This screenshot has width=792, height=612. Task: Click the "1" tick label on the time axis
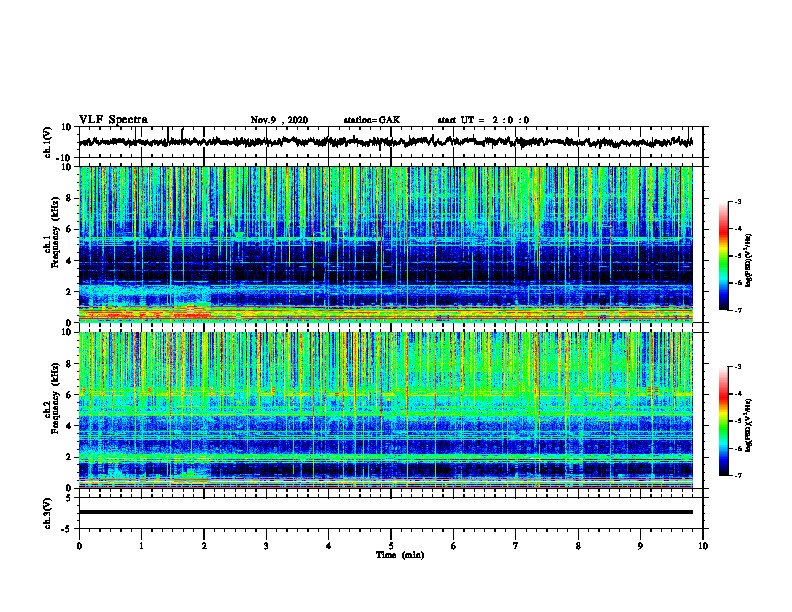click(x=141, y=546)
